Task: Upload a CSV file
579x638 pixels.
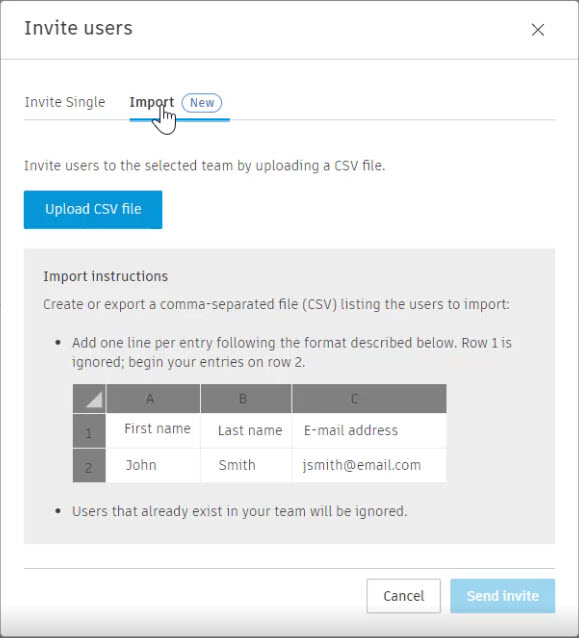Action: click(x=93, y=210)
